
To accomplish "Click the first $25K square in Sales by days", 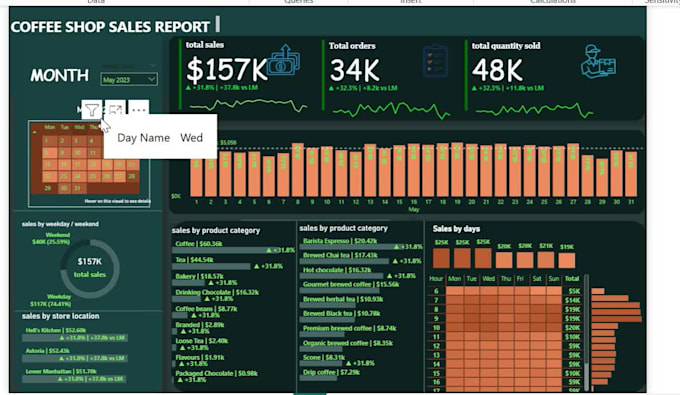I will tap(441, 258).
